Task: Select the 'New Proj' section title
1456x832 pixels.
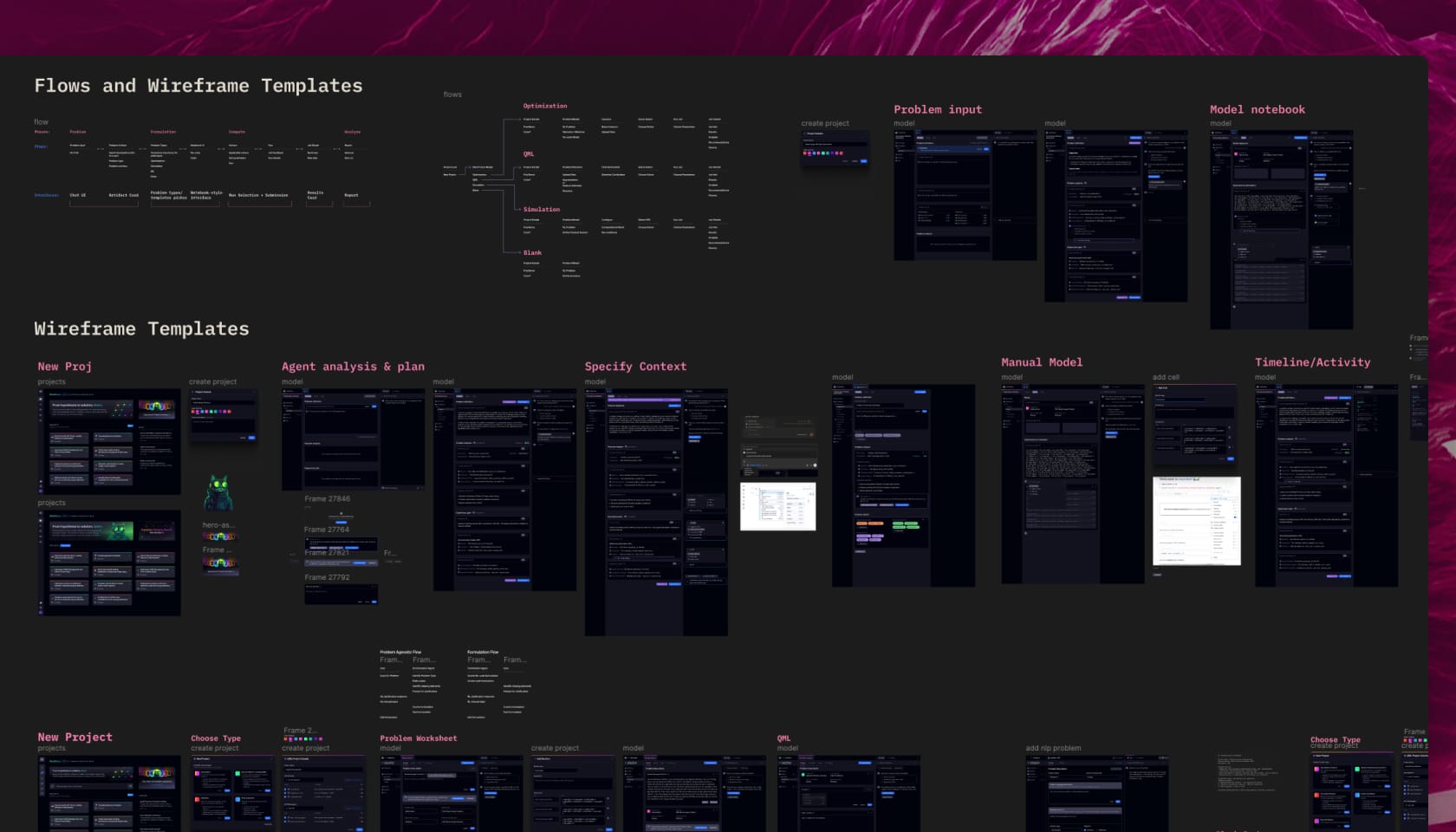Action: click(x=64, y=367)
